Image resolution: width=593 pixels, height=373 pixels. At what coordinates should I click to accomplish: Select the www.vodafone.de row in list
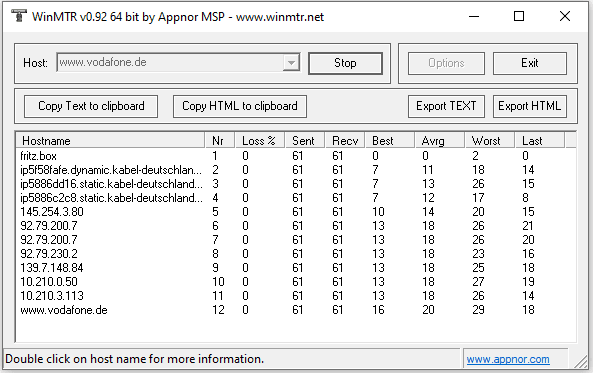(x=296, y=310)
